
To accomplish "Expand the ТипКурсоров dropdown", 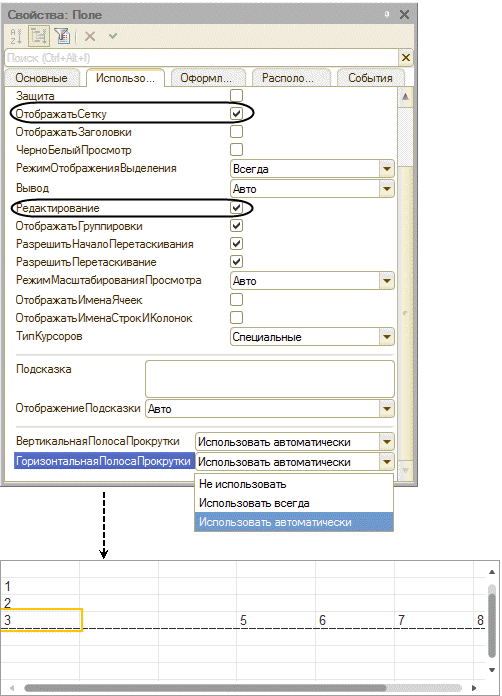I will [387, 337].
